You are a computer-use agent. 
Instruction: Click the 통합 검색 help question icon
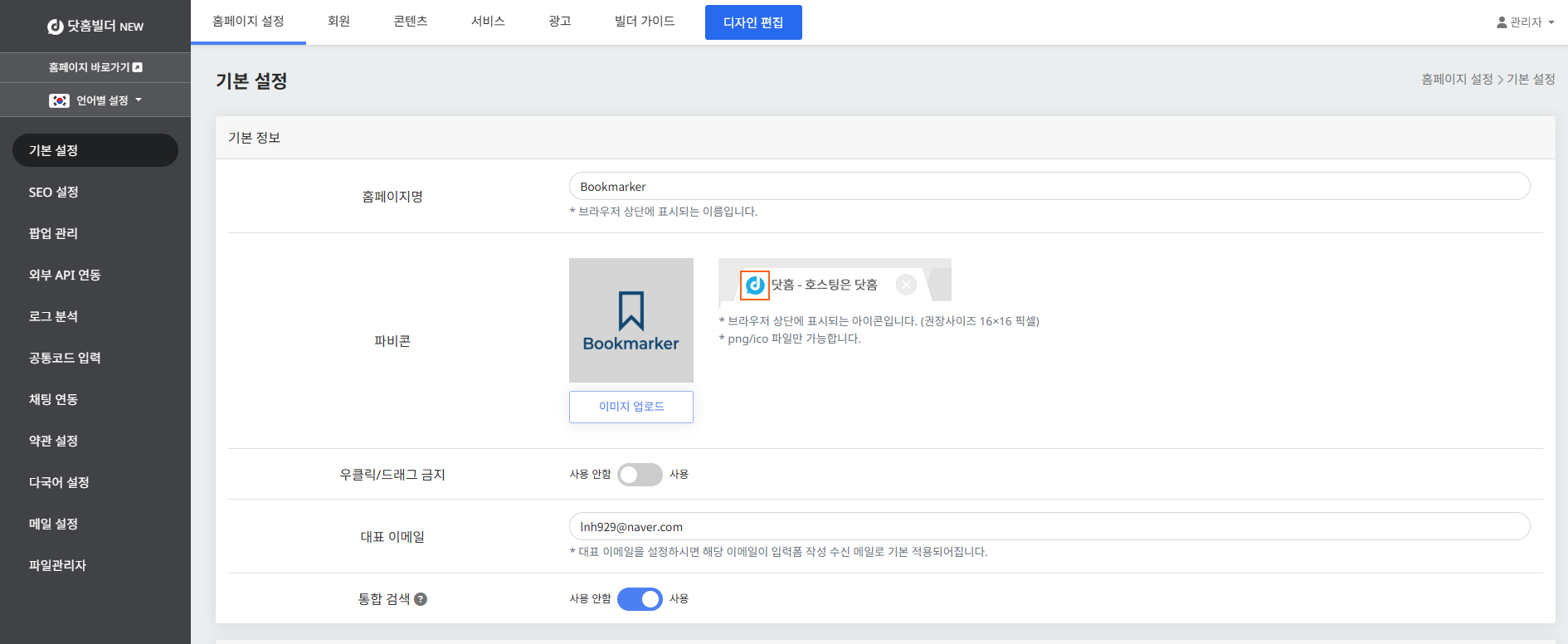click(421, 599)
